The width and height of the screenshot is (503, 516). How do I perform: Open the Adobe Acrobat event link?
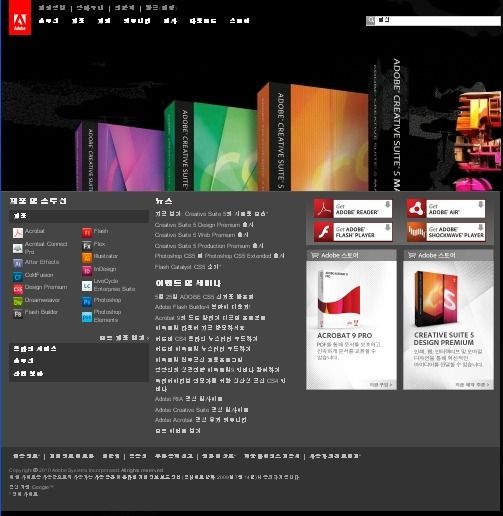pos(201,420)
